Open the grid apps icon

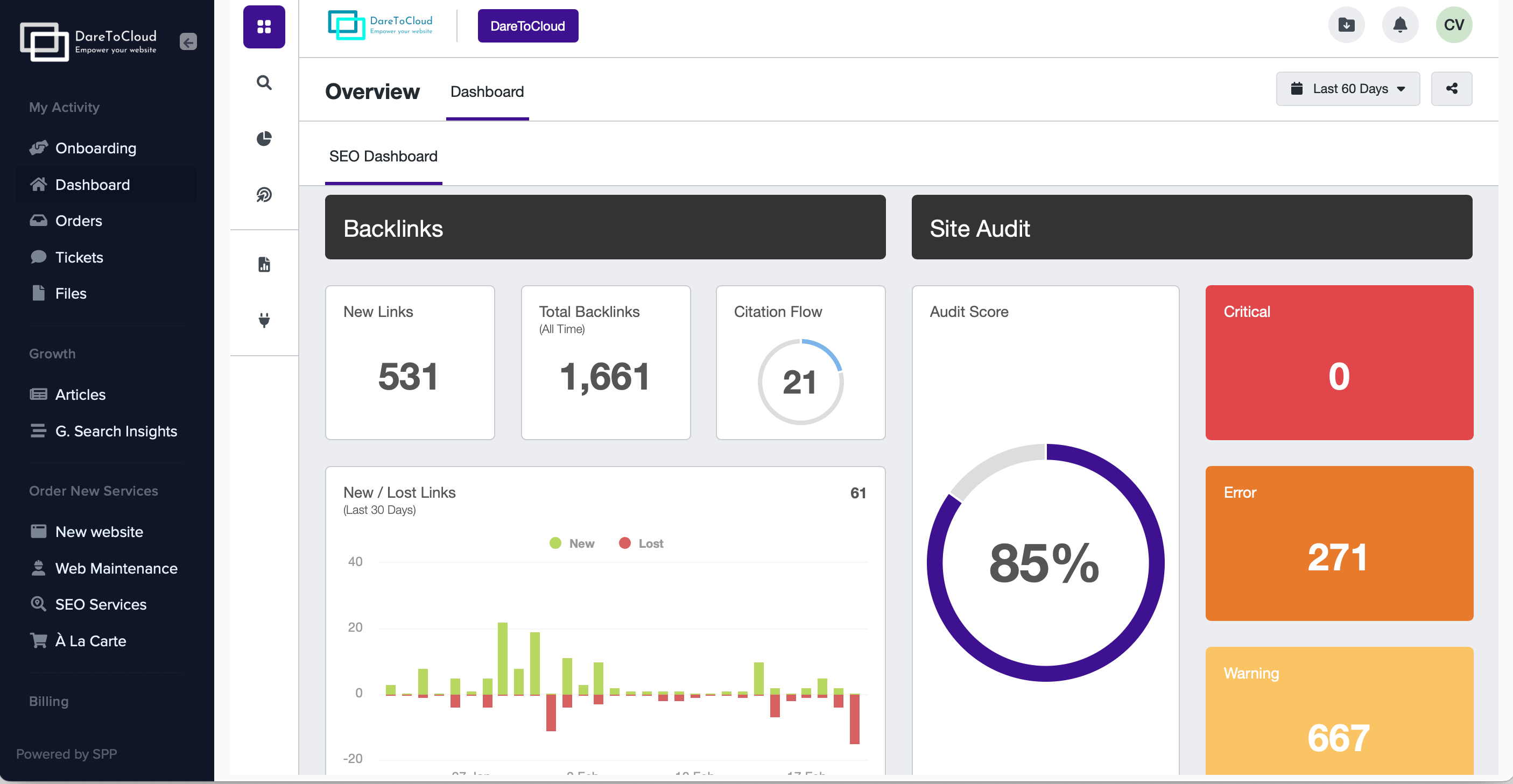coord(264,26)
